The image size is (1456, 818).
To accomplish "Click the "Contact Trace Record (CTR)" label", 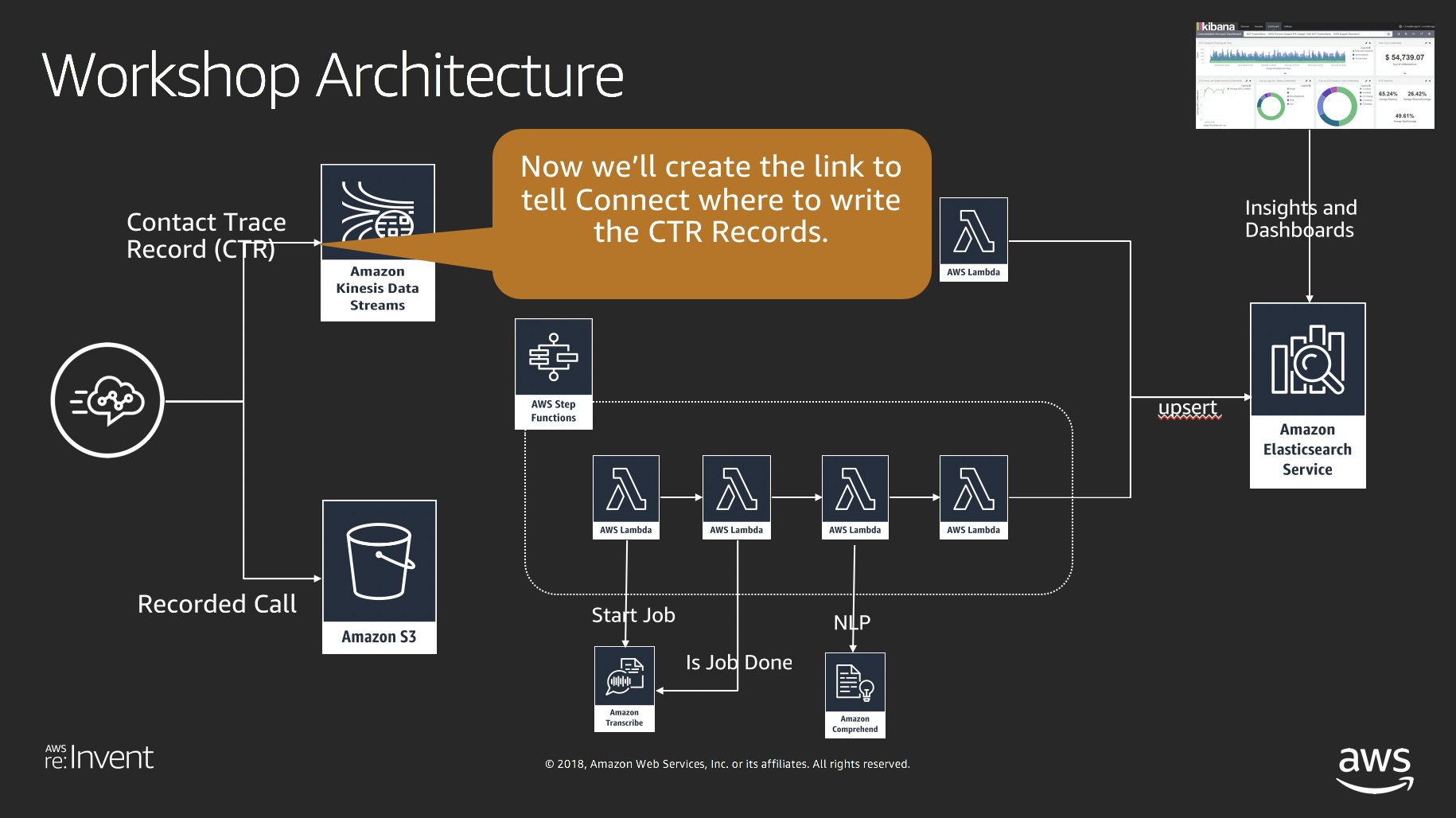I will 206,236.
